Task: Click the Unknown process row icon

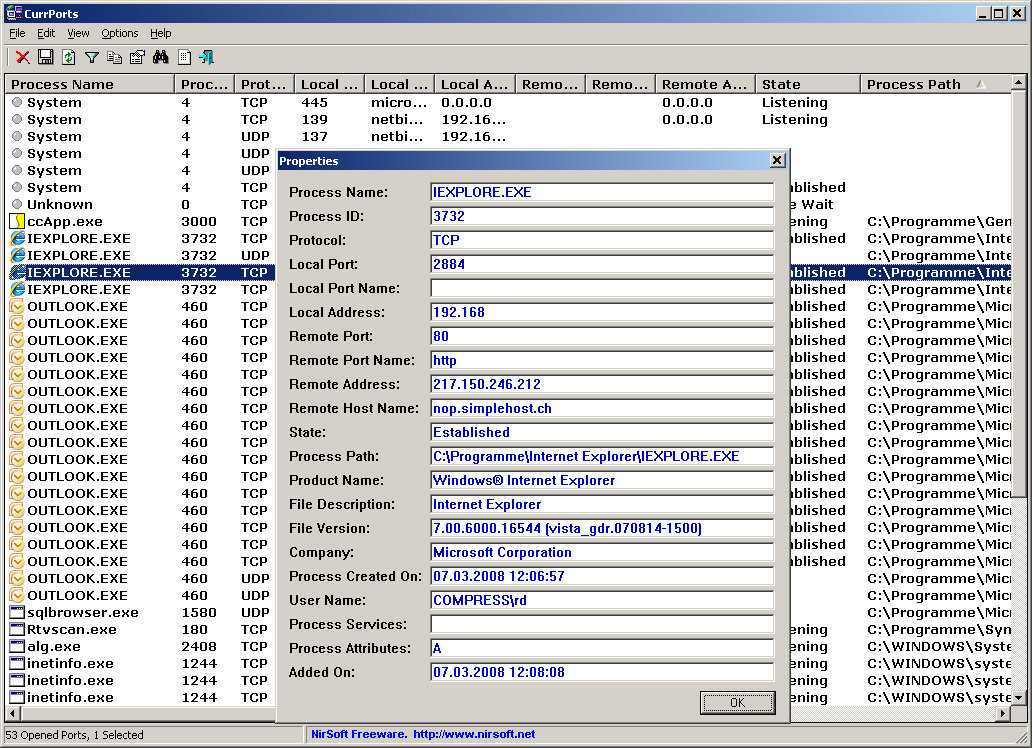Action: (17, 204)
